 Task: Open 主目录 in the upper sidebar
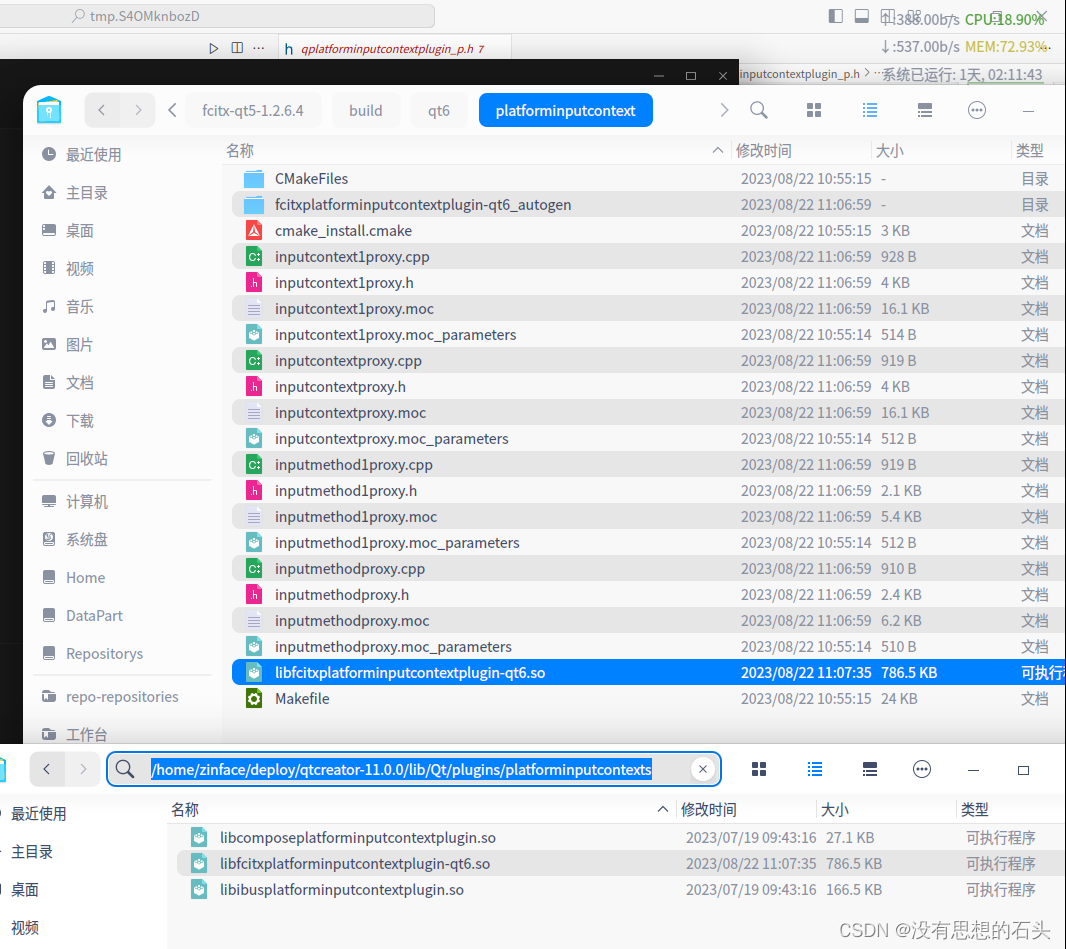pos(86,193)
